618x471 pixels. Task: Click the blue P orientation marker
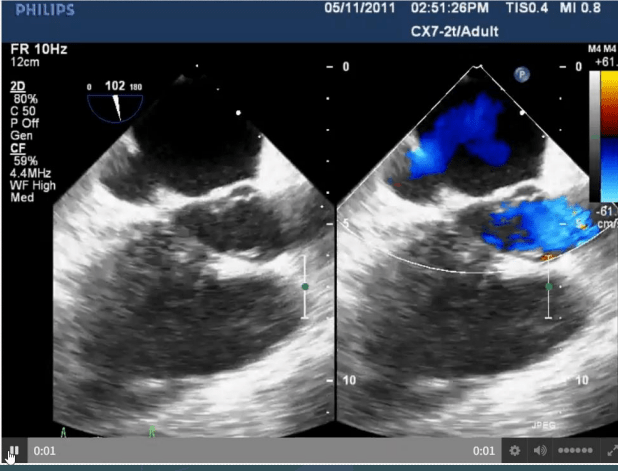click(x=521, y=73)
